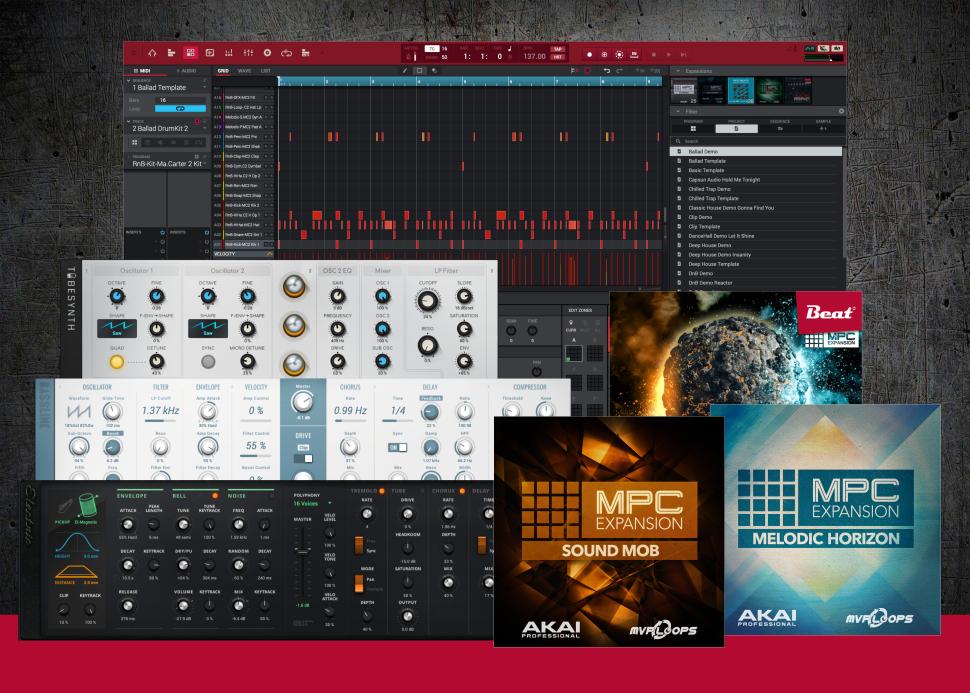This screenshot has width=970, height=693.
Task: Switch to the AUDIO tab
Action: [x=186, y=71]
